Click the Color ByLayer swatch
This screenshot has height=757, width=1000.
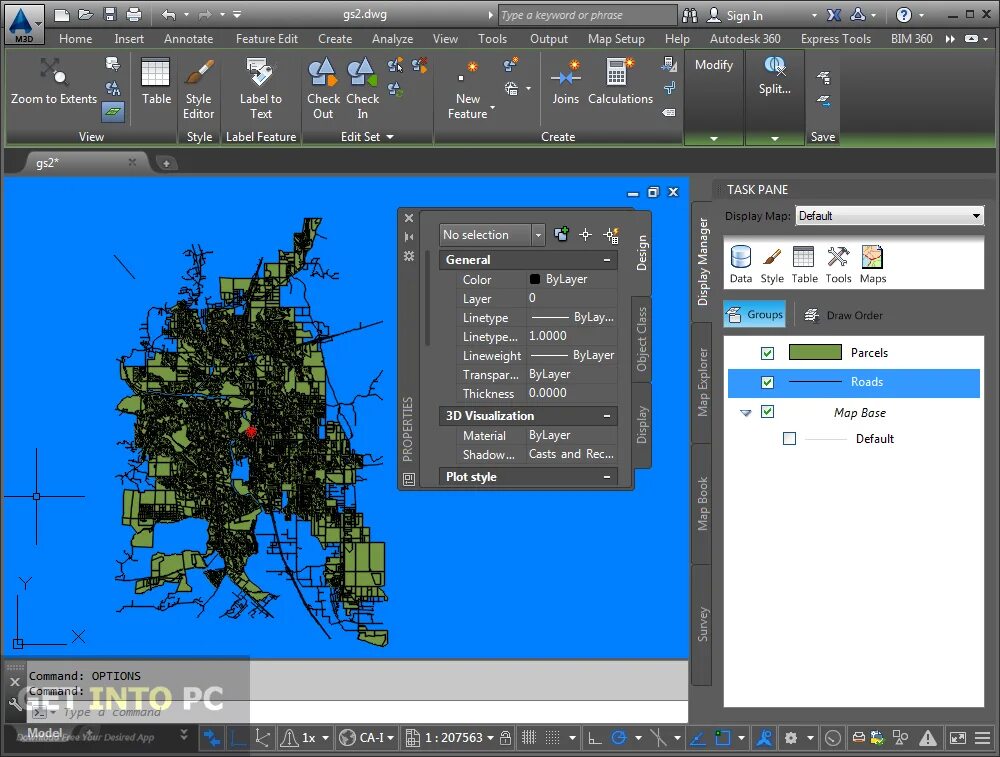(x=535, y=280)
